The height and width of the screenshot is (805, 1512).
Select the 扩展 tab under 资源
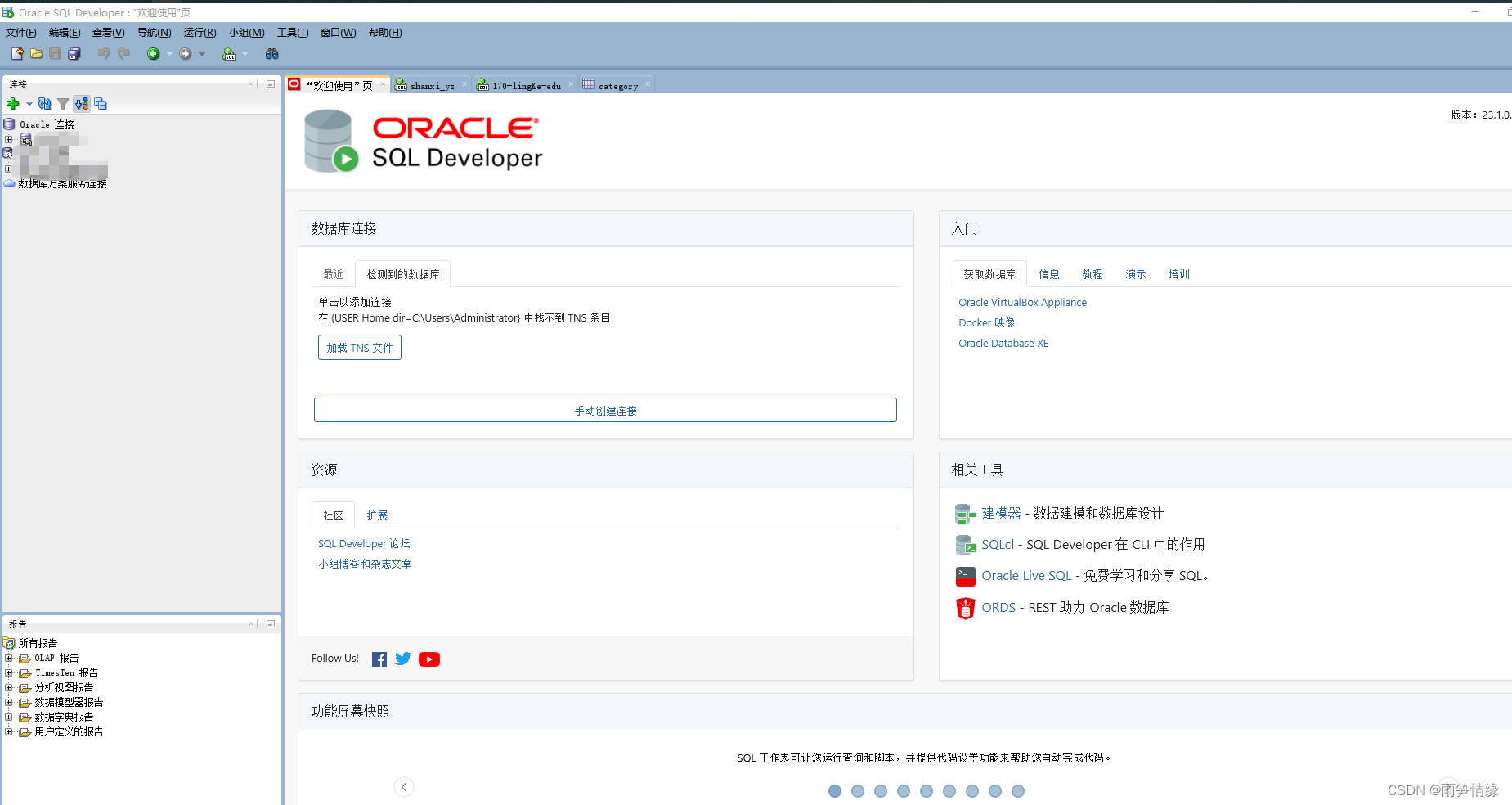(377, 515)
